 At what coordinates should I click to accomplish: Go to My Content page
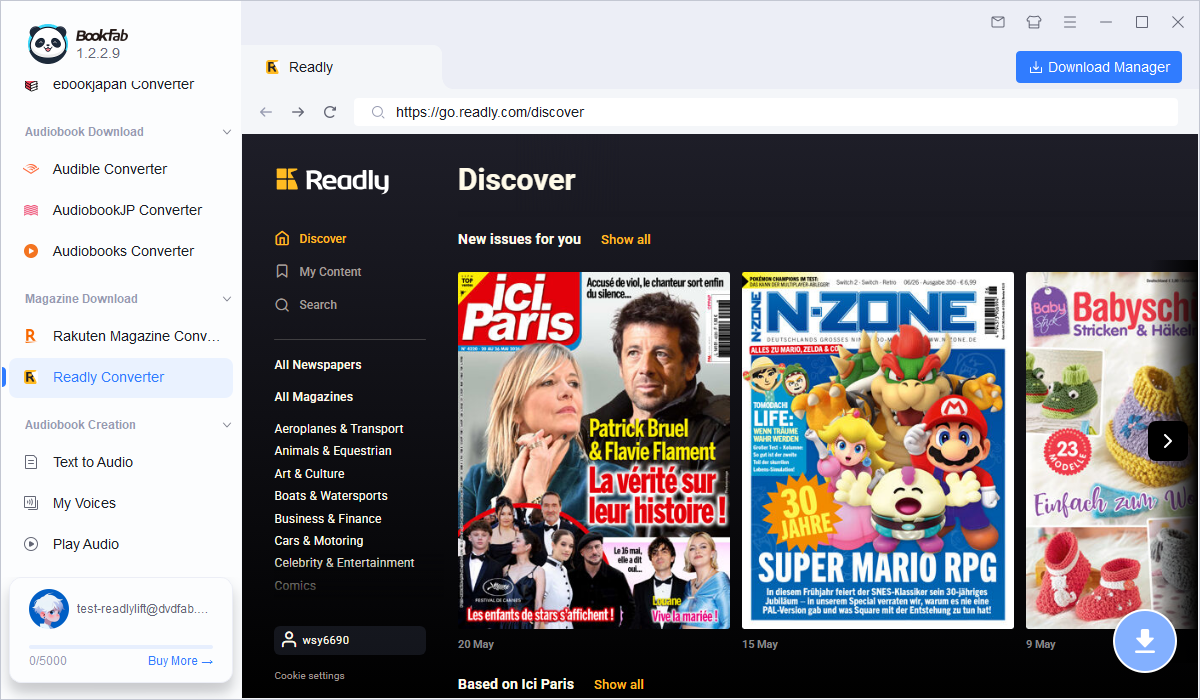330,272
